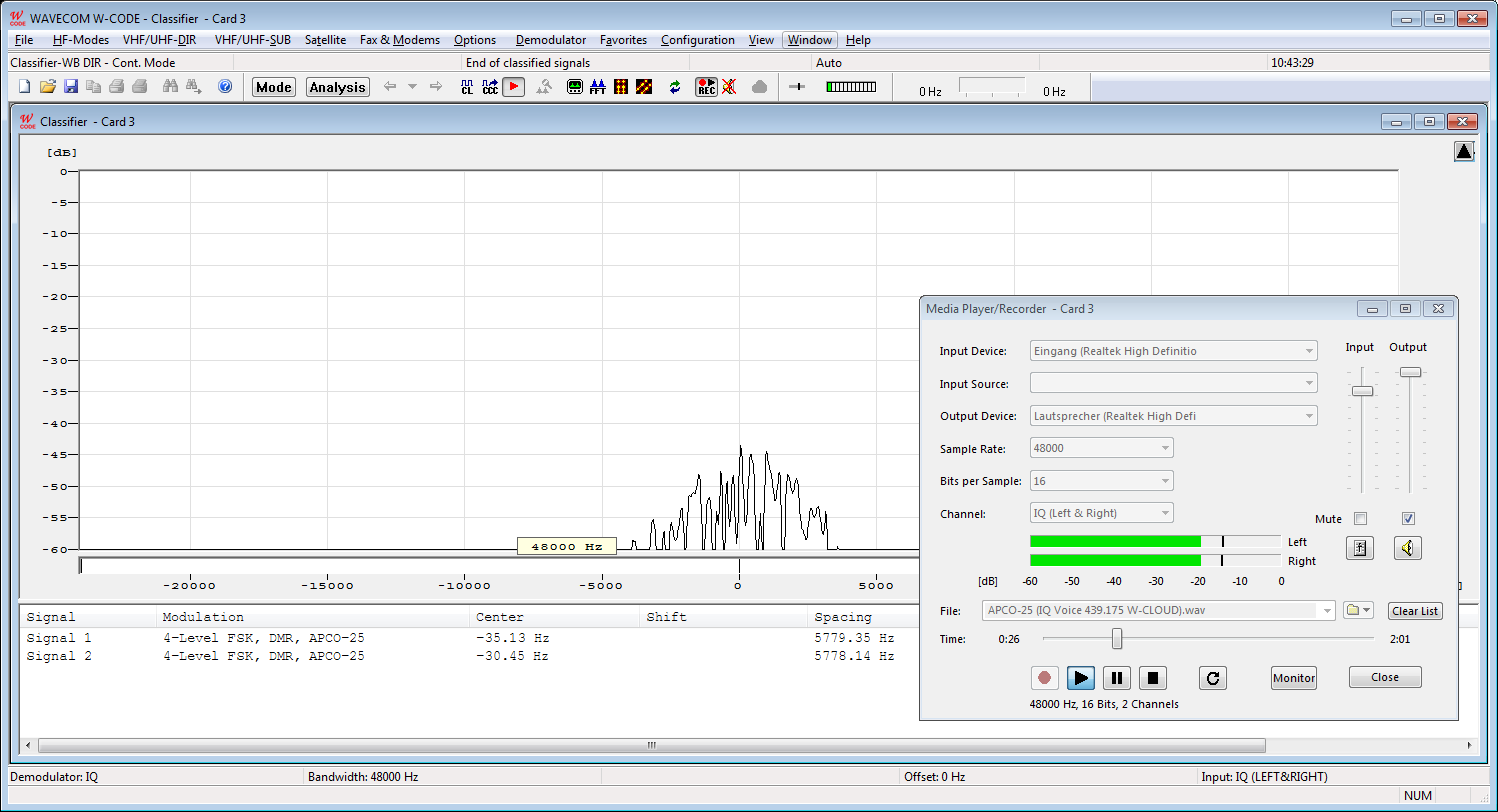Click the open folder toolbar icon

click(48, 87)
